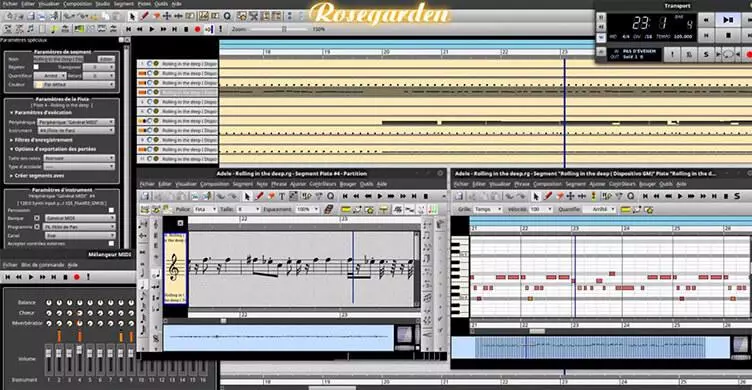Viewport: 752px width, 390px height.
Task: Click the notation overview thumbnail in Partition window
Action: pos(278,337)
